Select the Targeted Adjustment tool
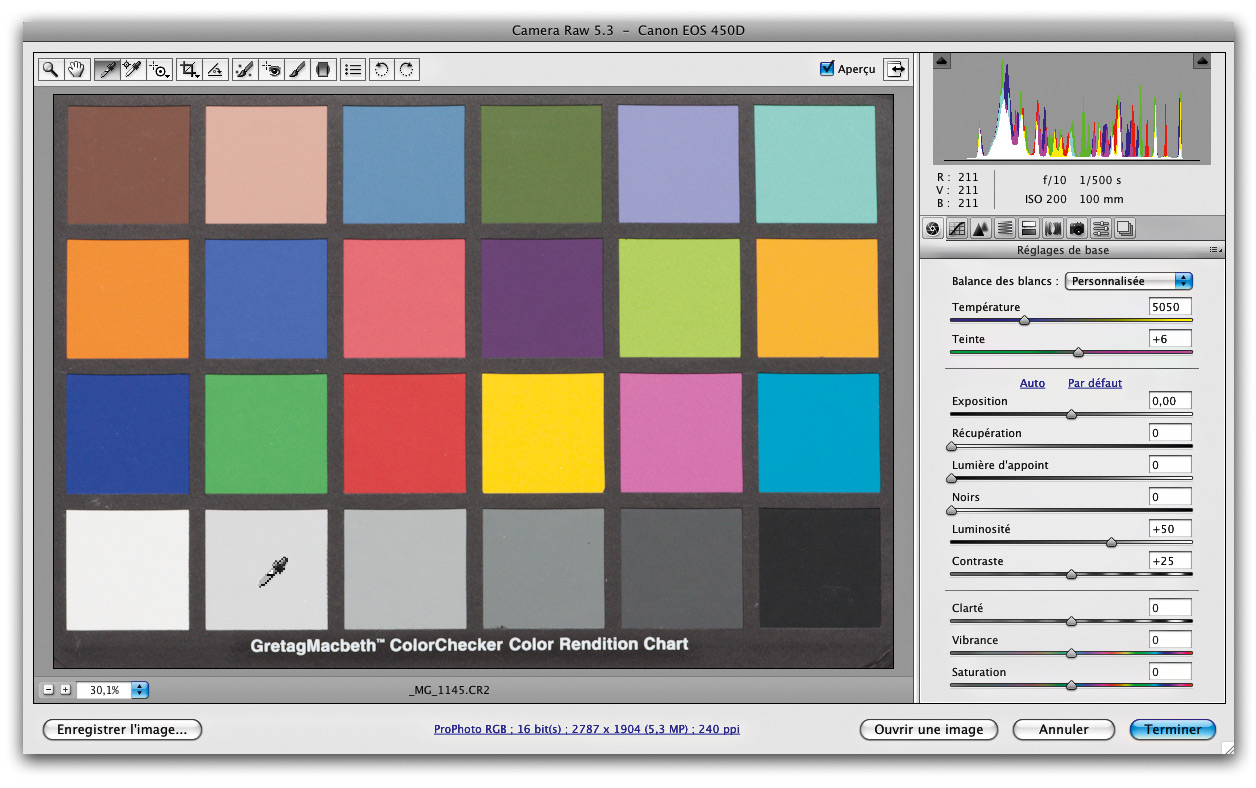Viewport: 1256px width, 788px height. (x=159, y=69)
